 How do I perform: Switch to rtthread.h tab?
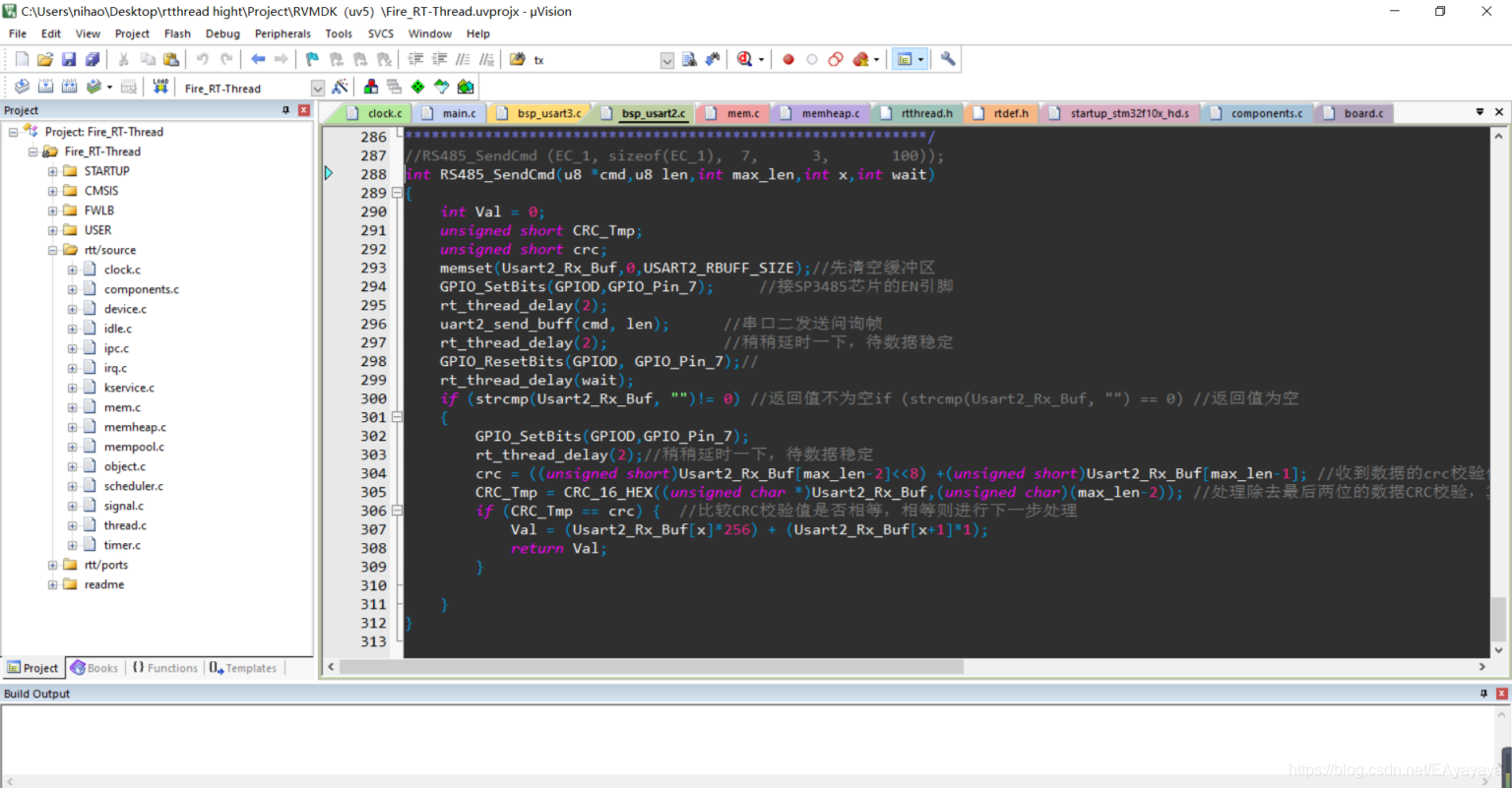point(917,113)
